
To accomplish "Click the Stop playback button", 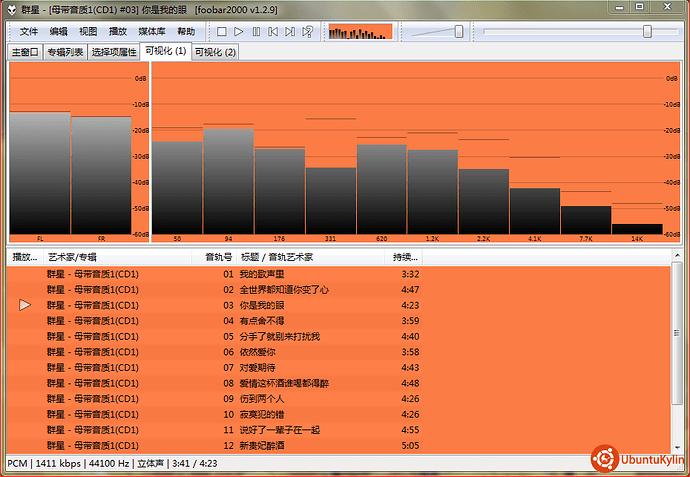I will [x=222, y=32].
